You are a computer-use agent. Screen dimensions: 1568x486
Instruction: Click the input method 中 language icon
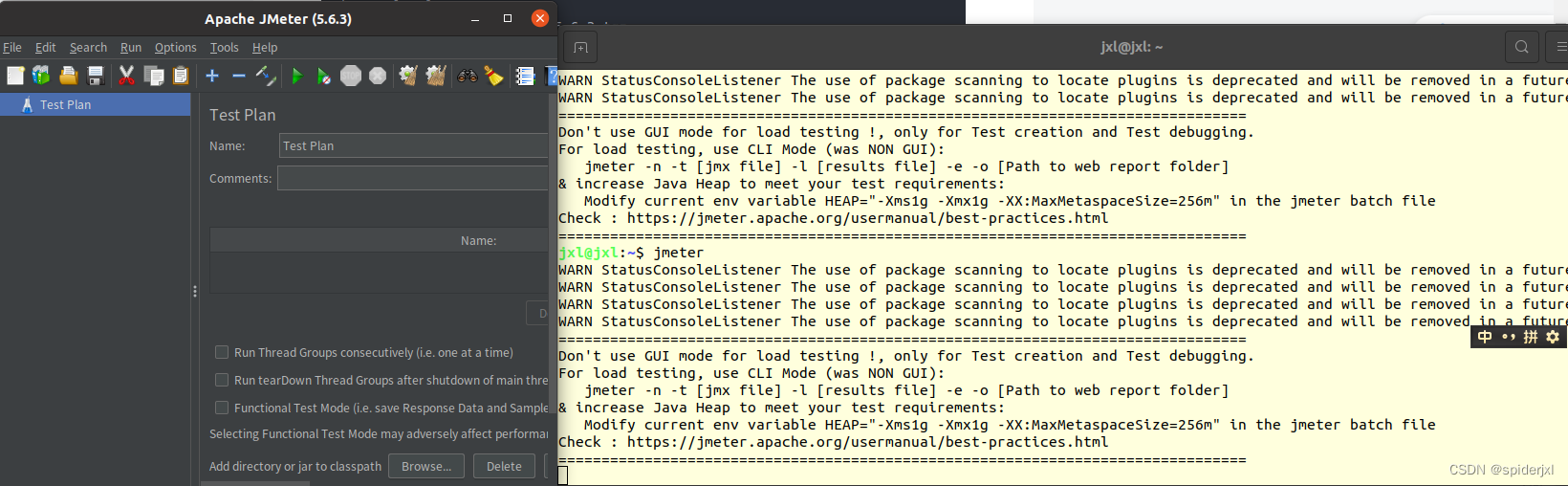1484,337
